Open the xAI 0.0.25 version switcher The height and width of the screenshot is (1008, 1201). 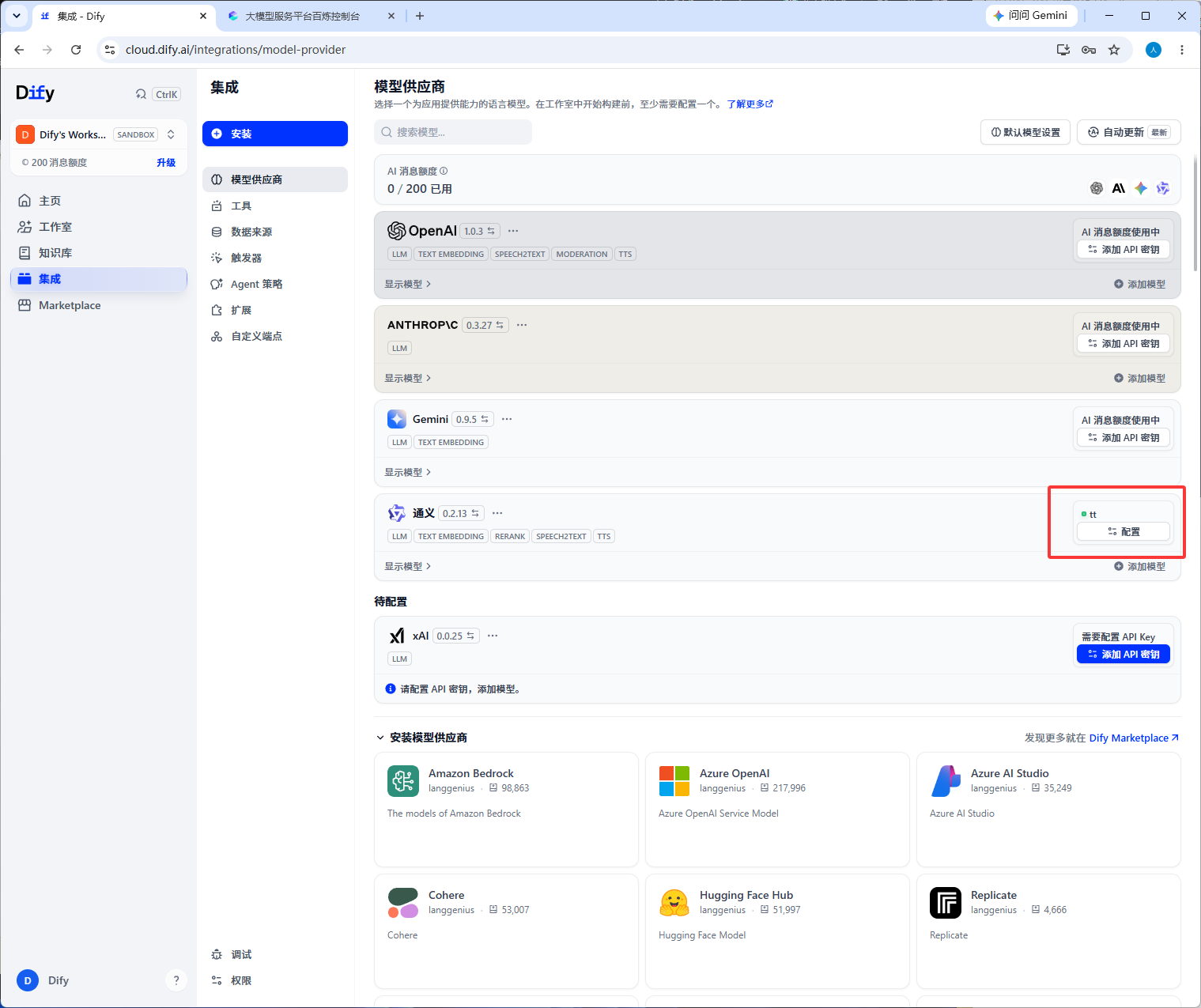coord(456,636)
